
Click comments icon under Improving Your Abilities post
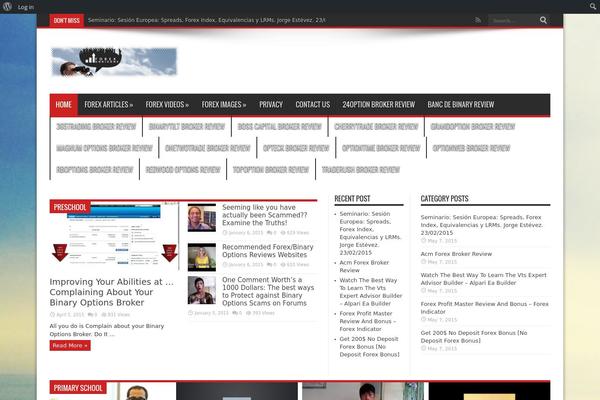(x=90, y=315)
